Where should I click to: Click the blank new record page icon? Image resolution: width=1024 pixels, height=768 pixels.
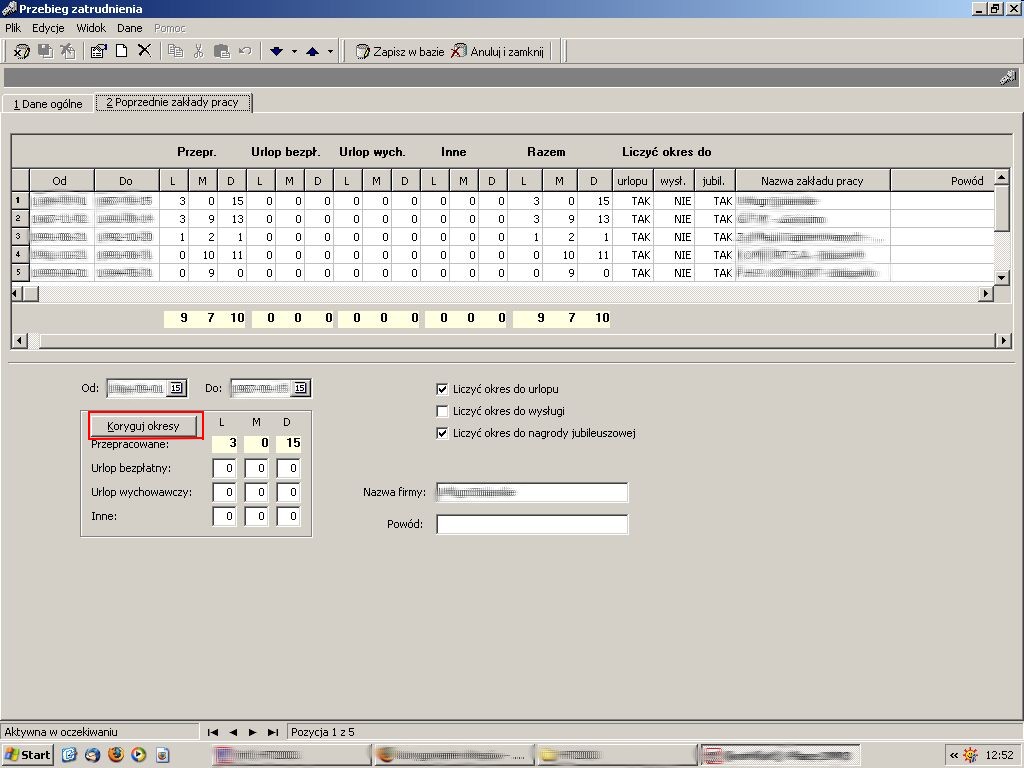click(121, 51)
